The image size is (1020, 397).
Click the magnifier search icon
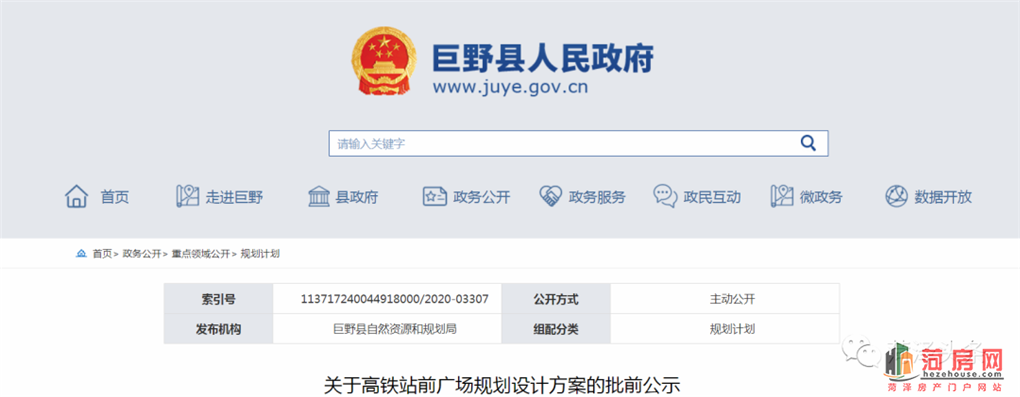pos(808,143)
